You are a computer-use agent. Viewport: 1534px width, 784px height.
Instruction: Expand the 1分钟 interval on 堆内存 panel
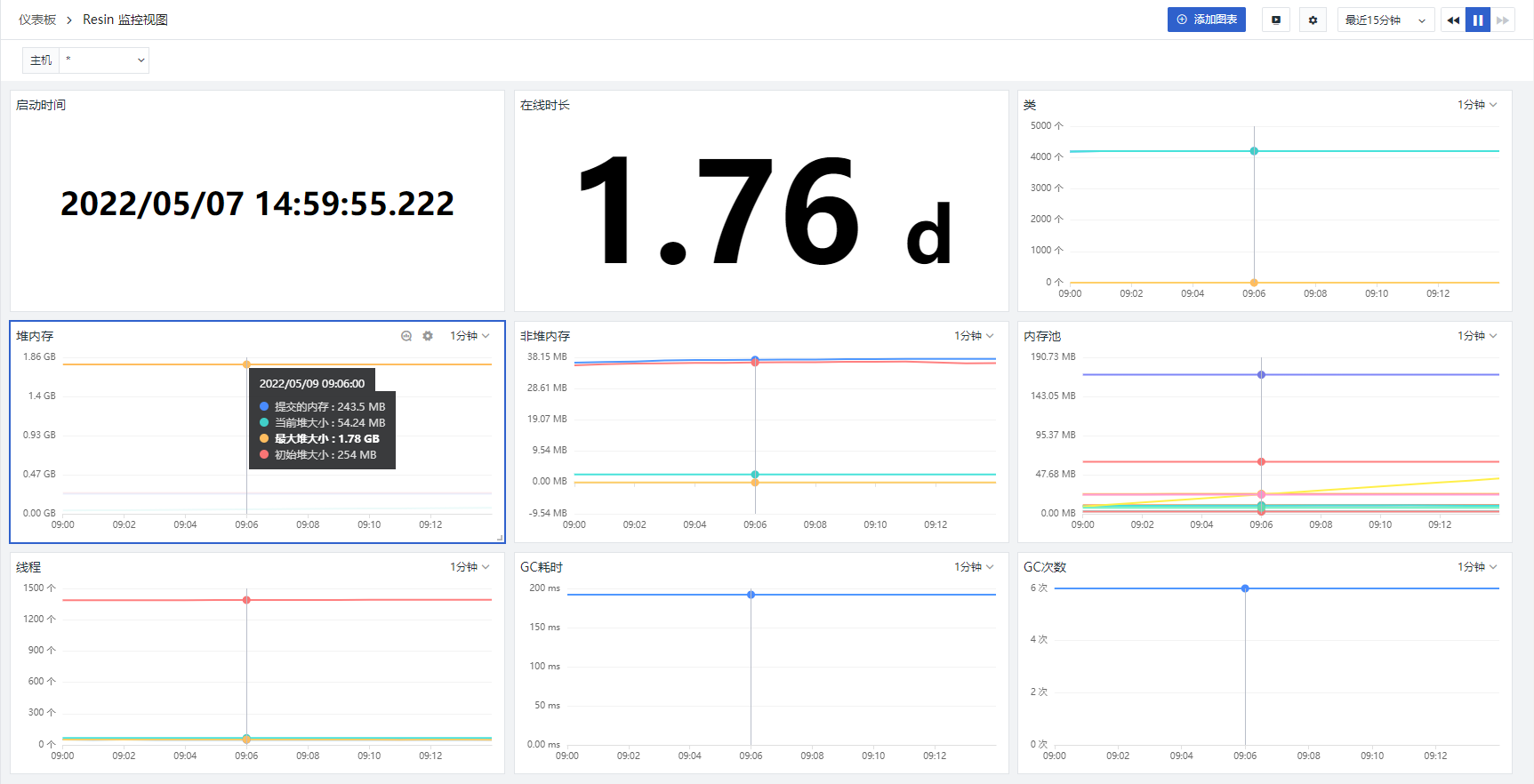[470, 336]
